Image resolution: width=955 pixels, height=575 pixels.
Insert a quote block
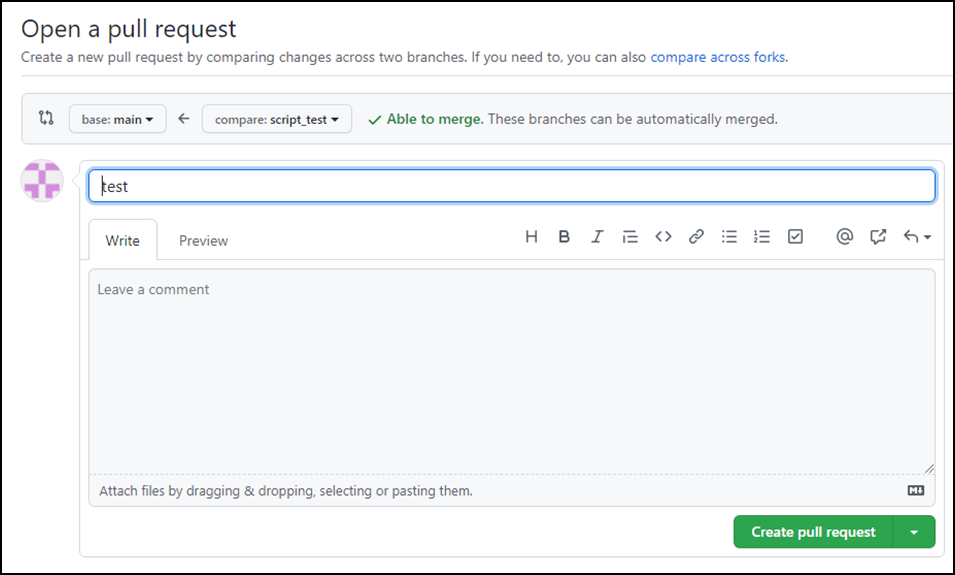click(630, 236)
